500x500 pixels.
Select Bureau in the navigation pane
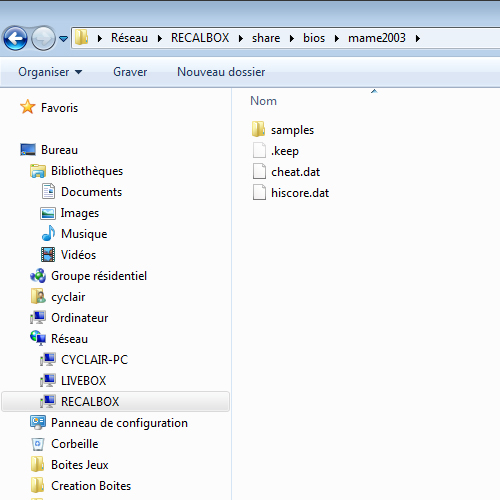(59, 150)
